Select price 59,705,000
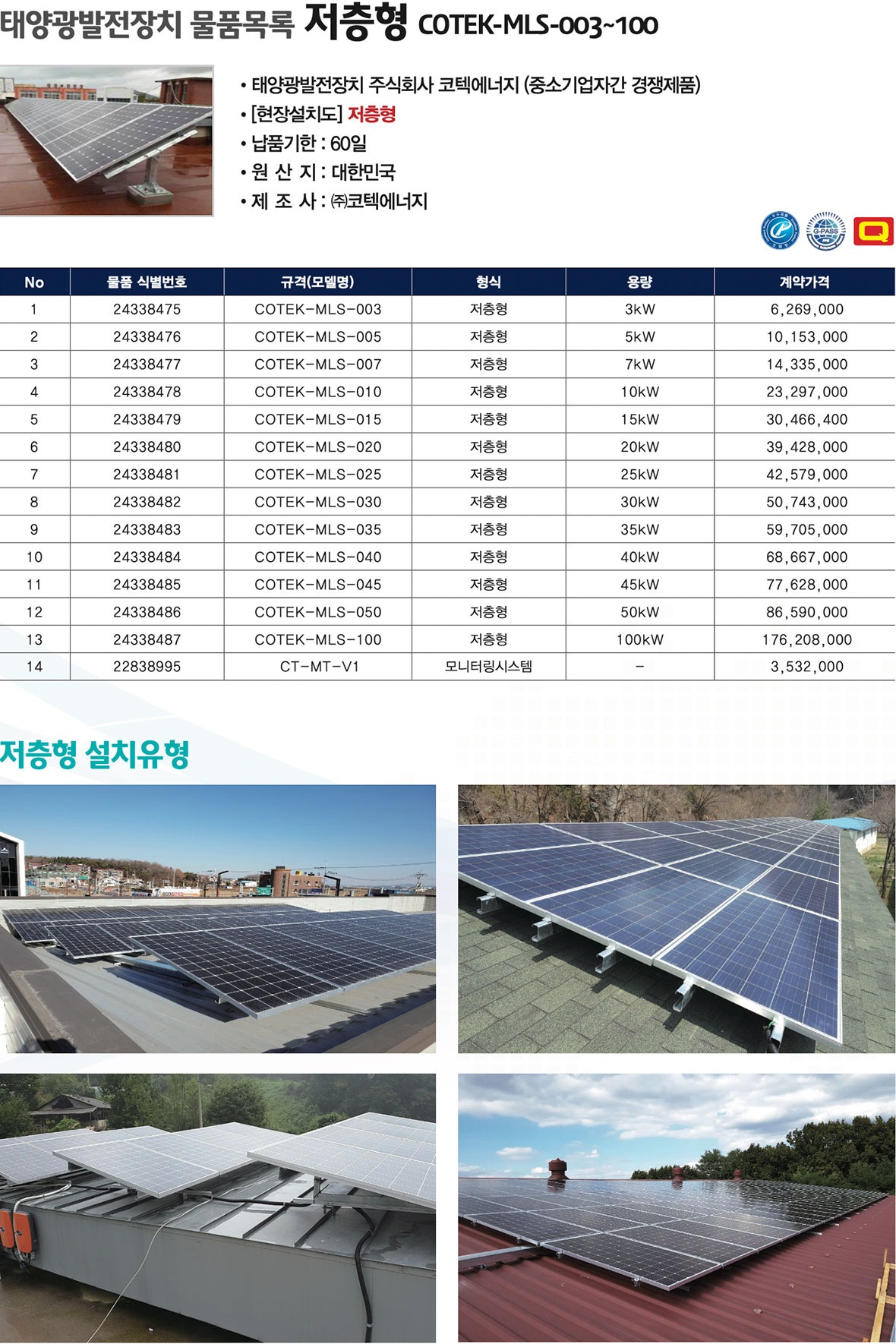Image resolution: width=896 pixels, height=1344 pixels. pyautogui.click(x=807, y=529)
